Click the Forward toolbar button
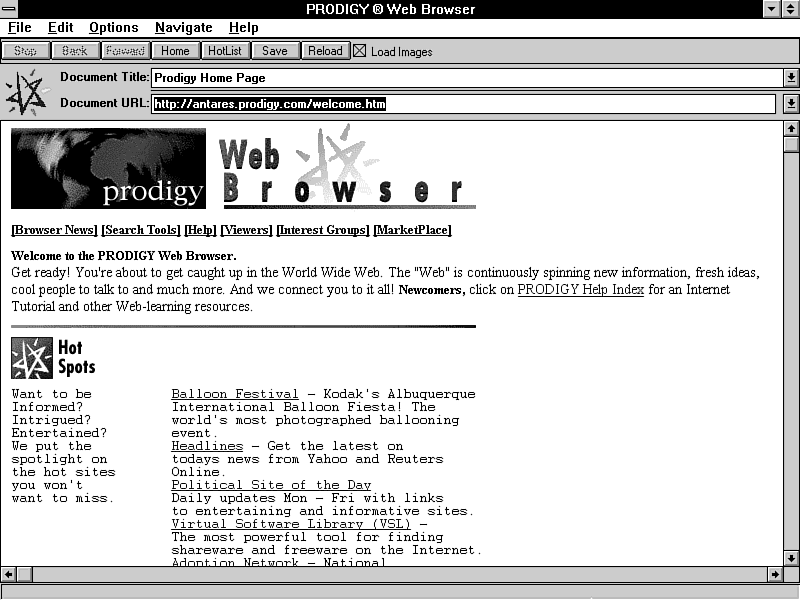This screenshot has width=800, height=600. [x=125, y=51]
